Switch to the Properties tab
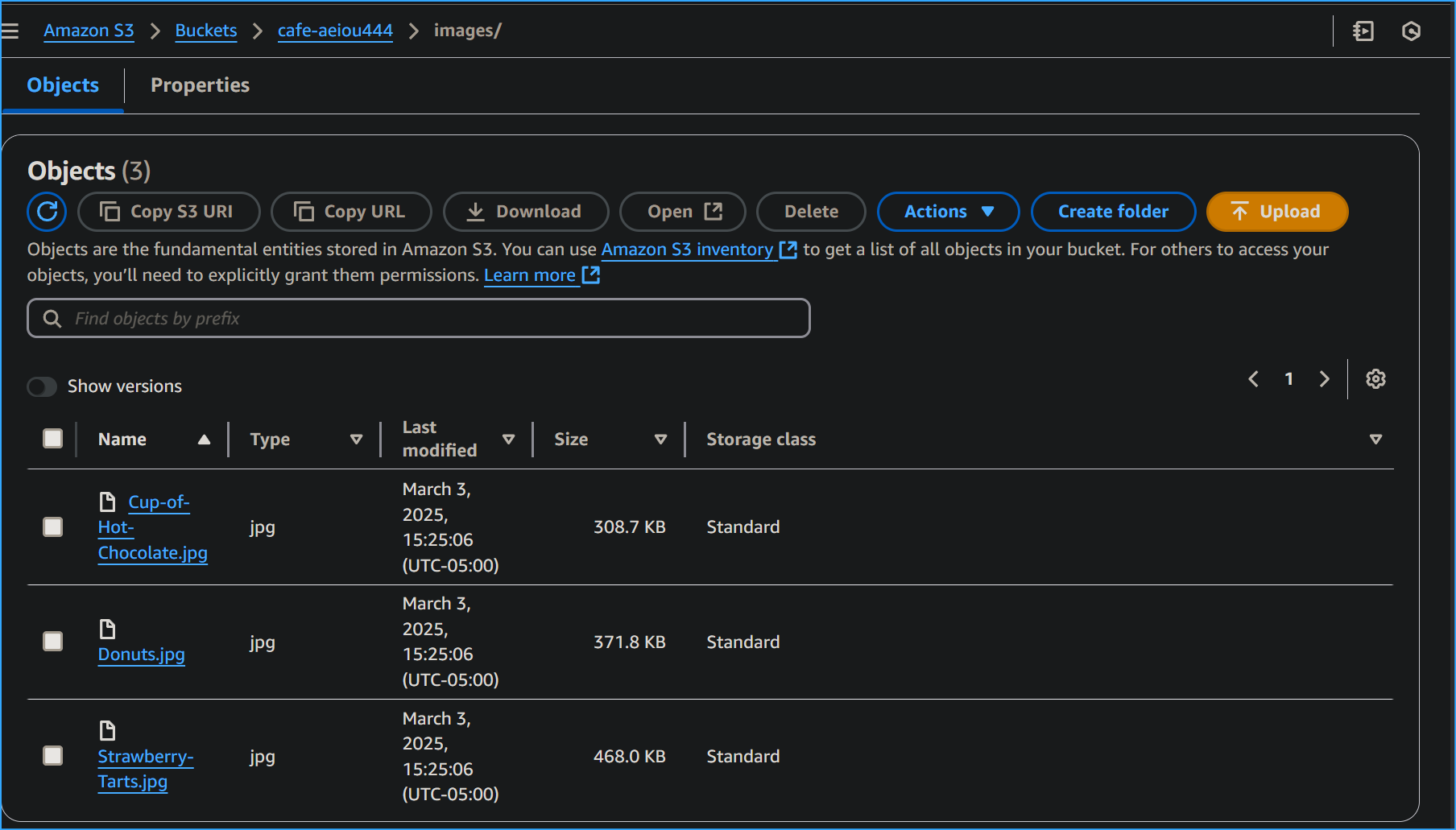 [199, 85]
